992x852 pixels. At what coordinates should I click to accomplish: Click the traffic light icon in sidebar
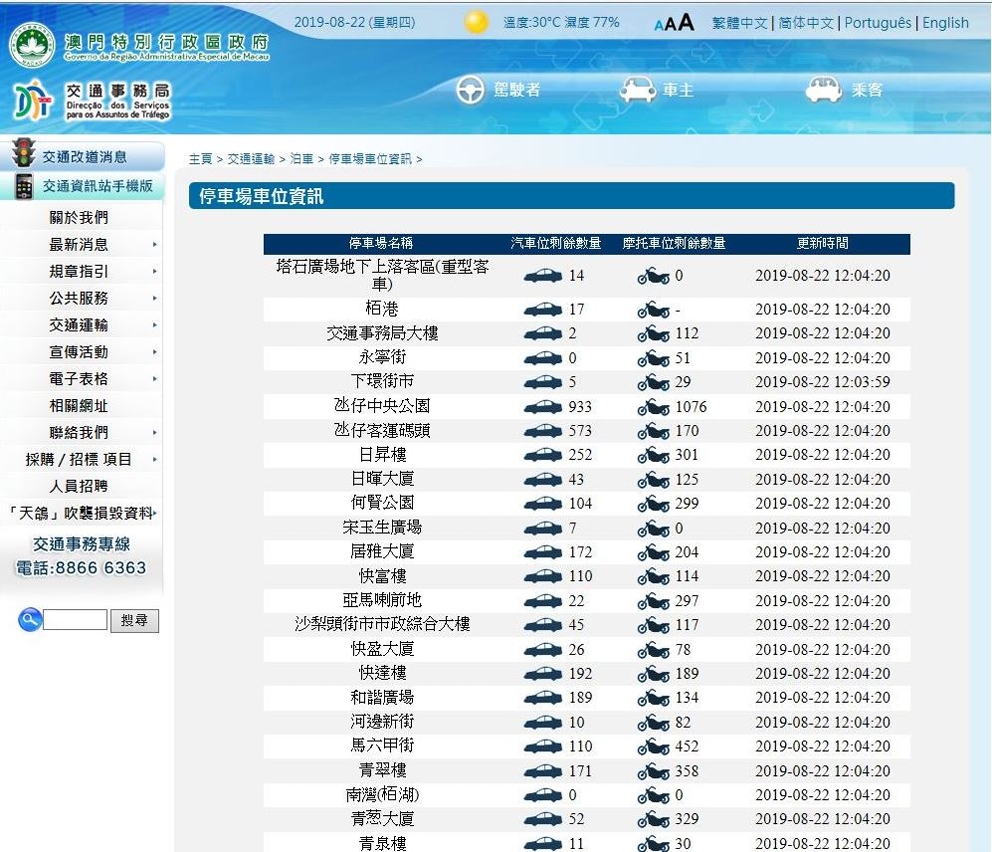(x=23, y=155)
